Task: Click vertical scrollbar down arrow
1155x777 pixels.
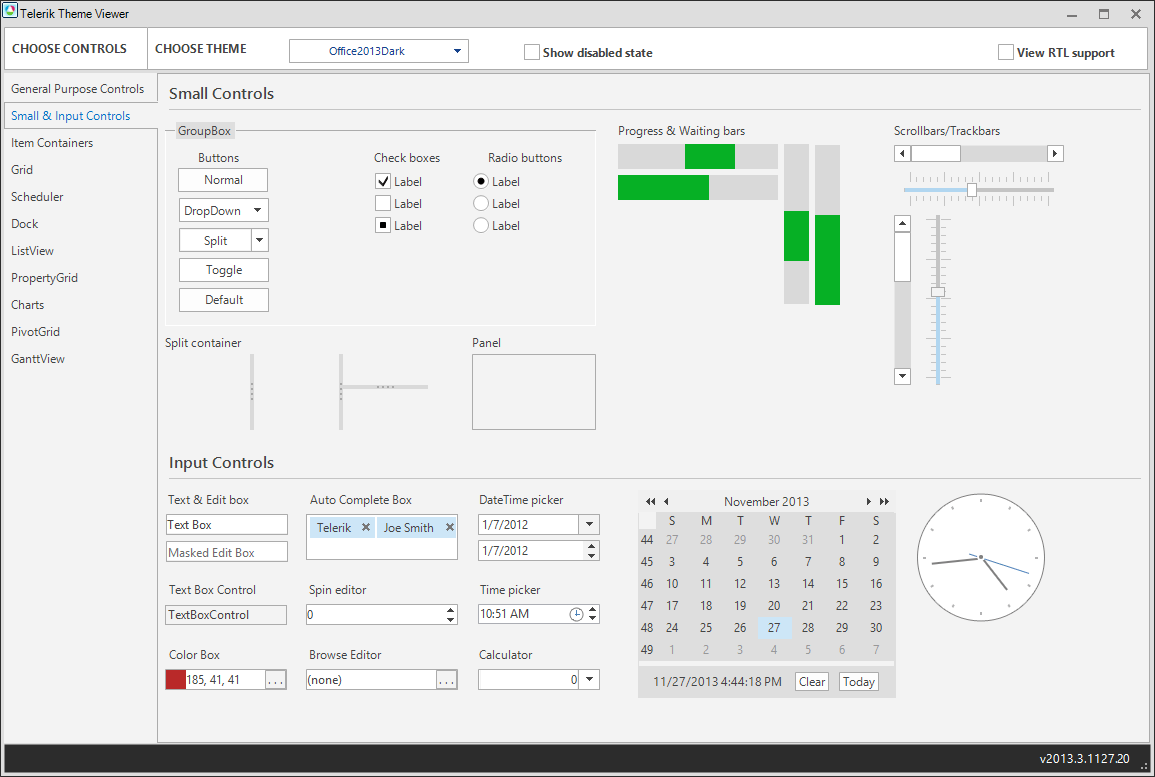Action: tap(902, 376)
